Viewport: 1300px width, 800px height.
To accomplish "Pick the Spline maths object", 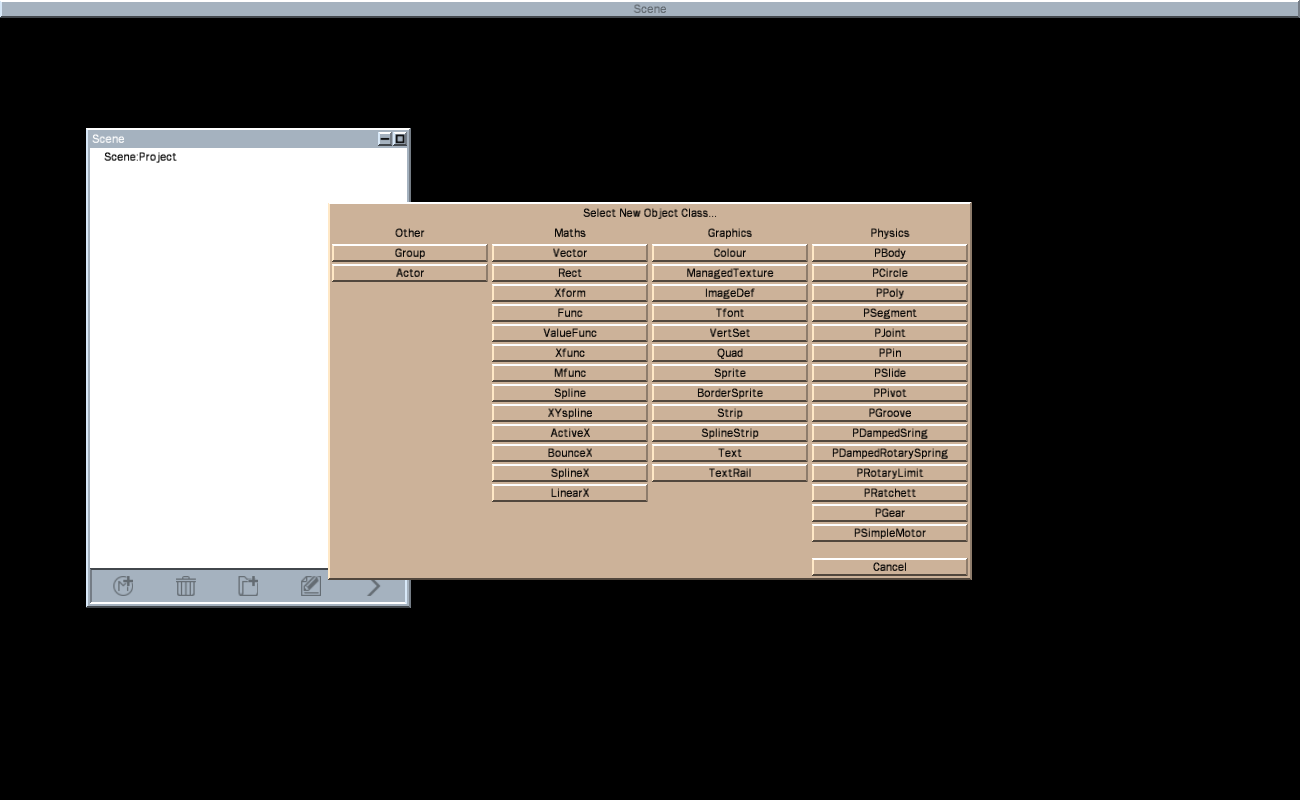I will (569, 393).
